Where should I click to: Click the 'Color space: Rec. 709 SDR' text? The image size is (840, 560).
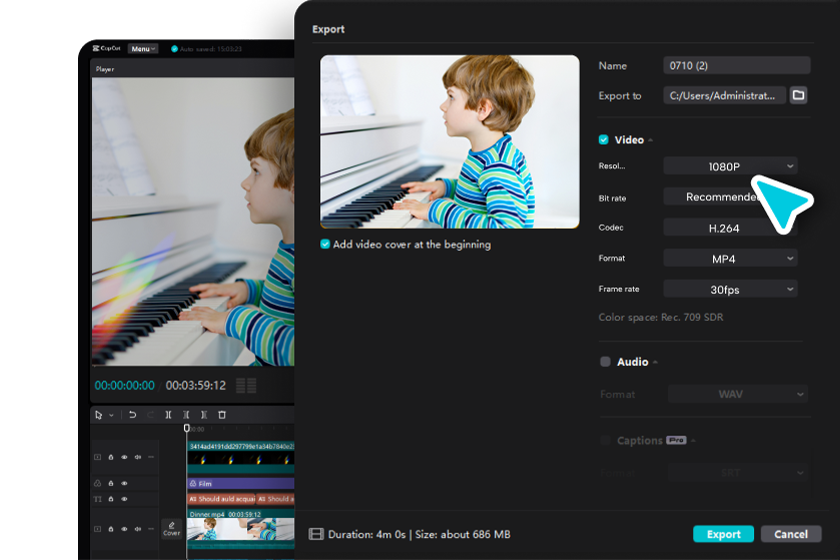[661, 317]
